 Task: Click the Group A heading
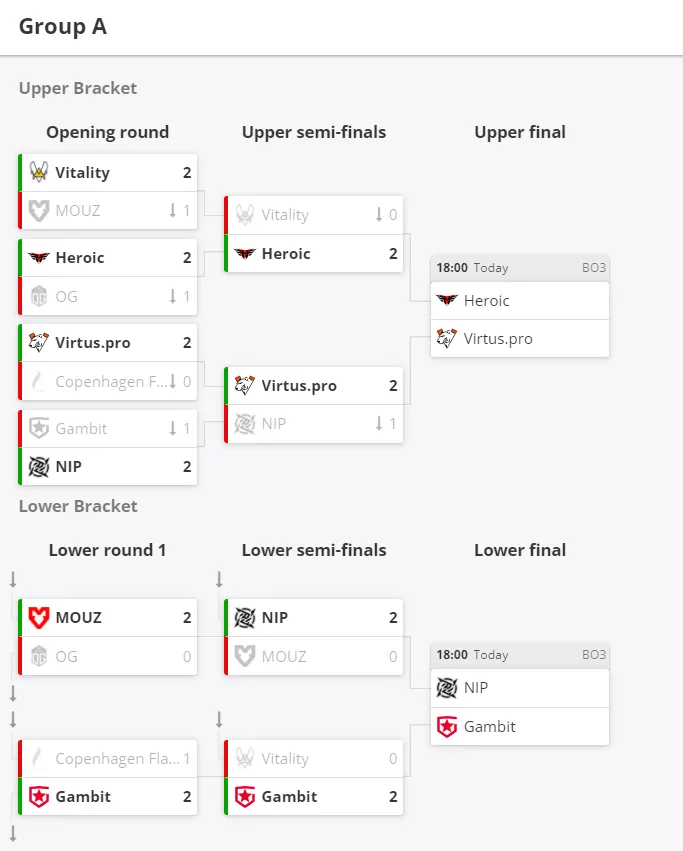[x=63, y=26]
